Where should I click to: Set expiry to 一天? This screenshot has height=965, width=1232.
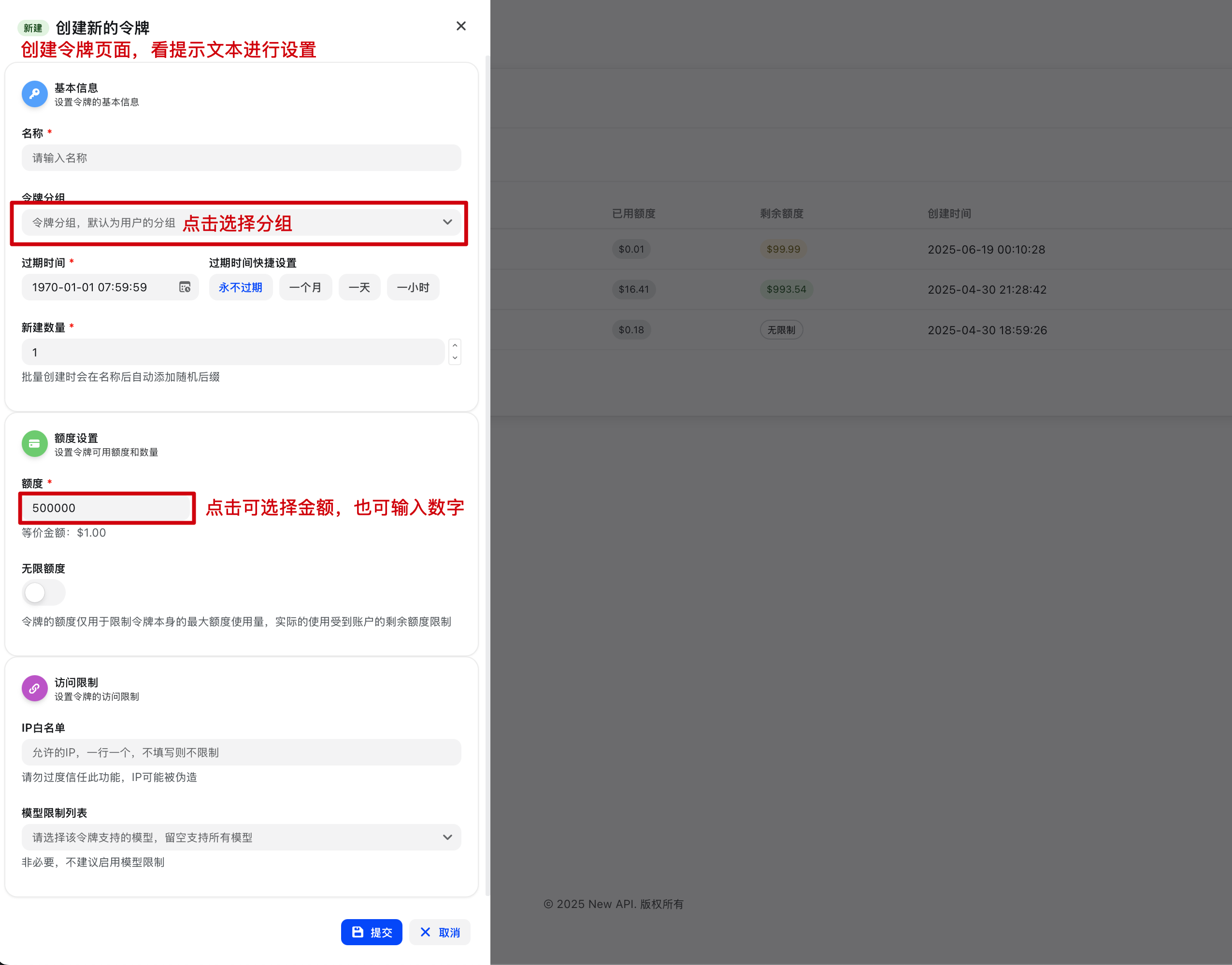pos(359,287)
